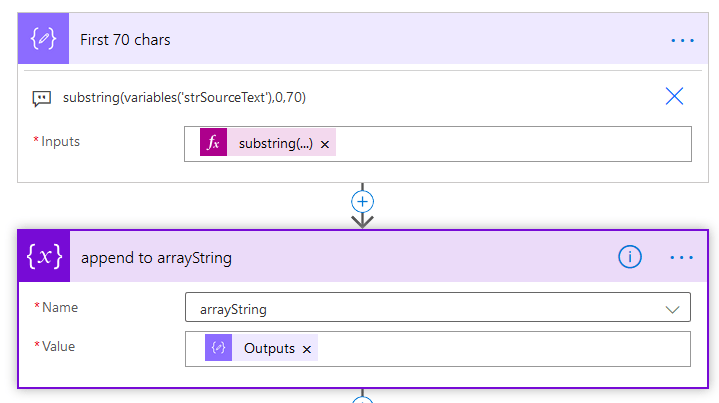Show info for append to arrayString
Image resolution: width=719 pixels, height=403 pixels.
click(629, 257)
